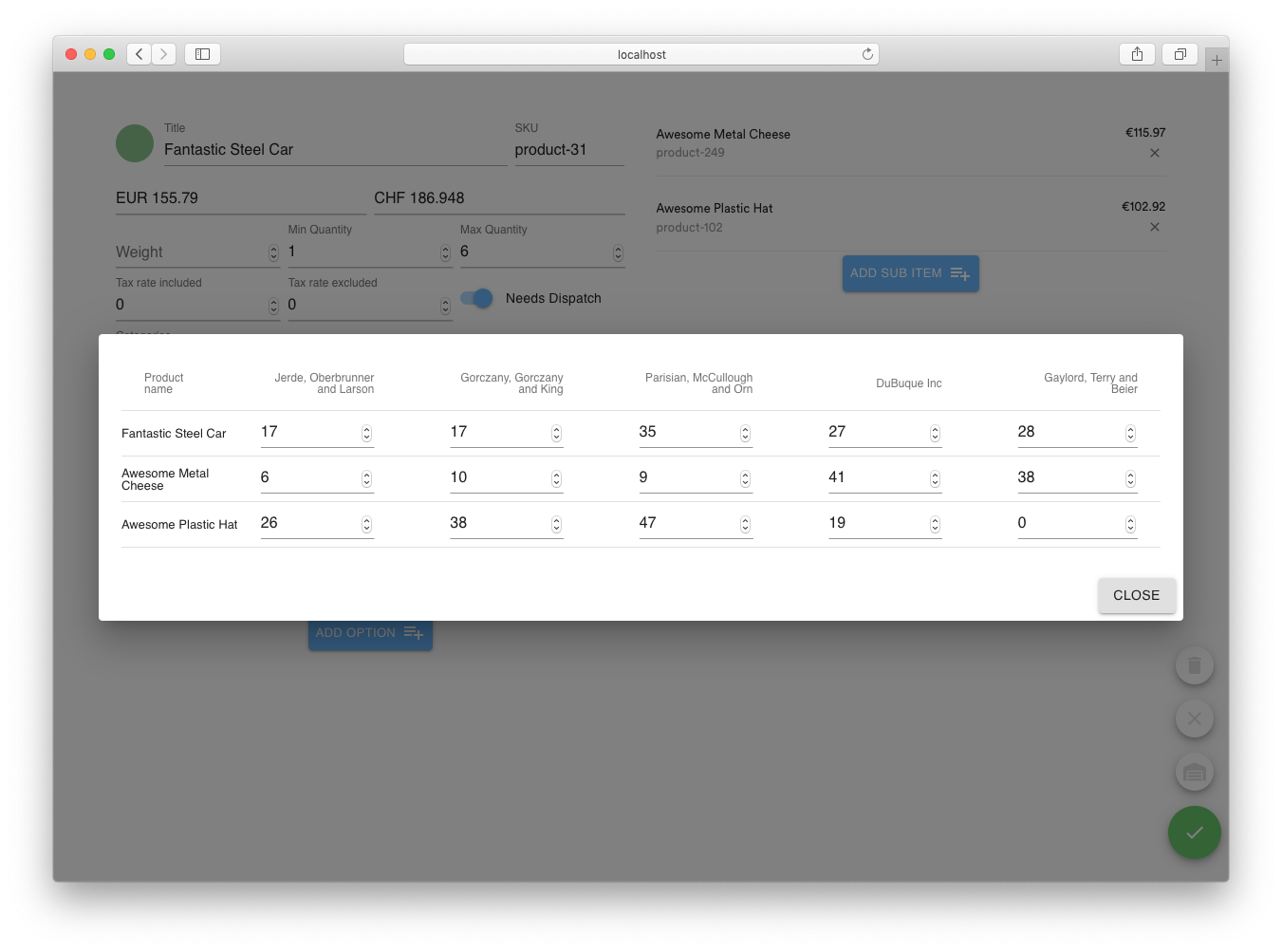Go back with browser back arrow

(x=139, y=54)
